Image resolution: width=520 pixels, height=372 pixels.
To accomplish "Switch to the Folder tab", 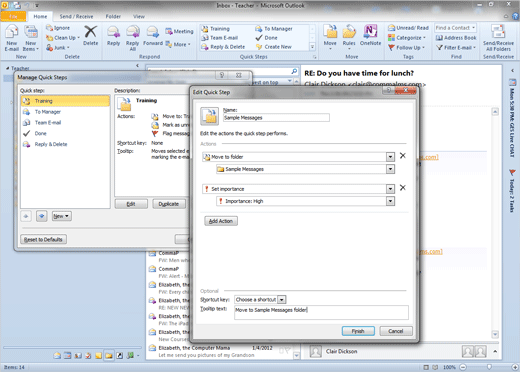I will (113, 16).
